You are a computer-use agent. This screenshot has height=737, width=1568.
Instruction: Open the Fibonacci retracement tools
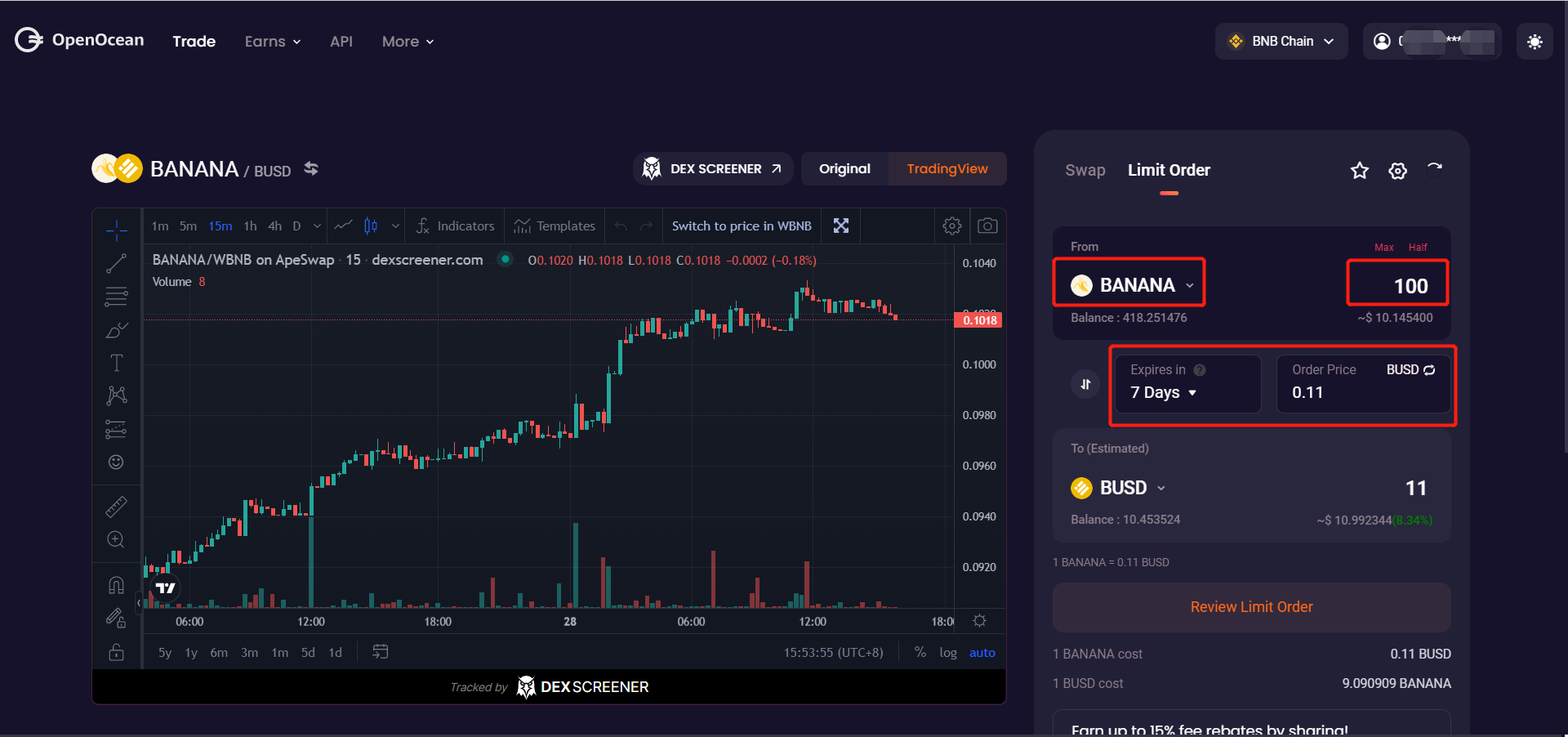pos(116,296)
